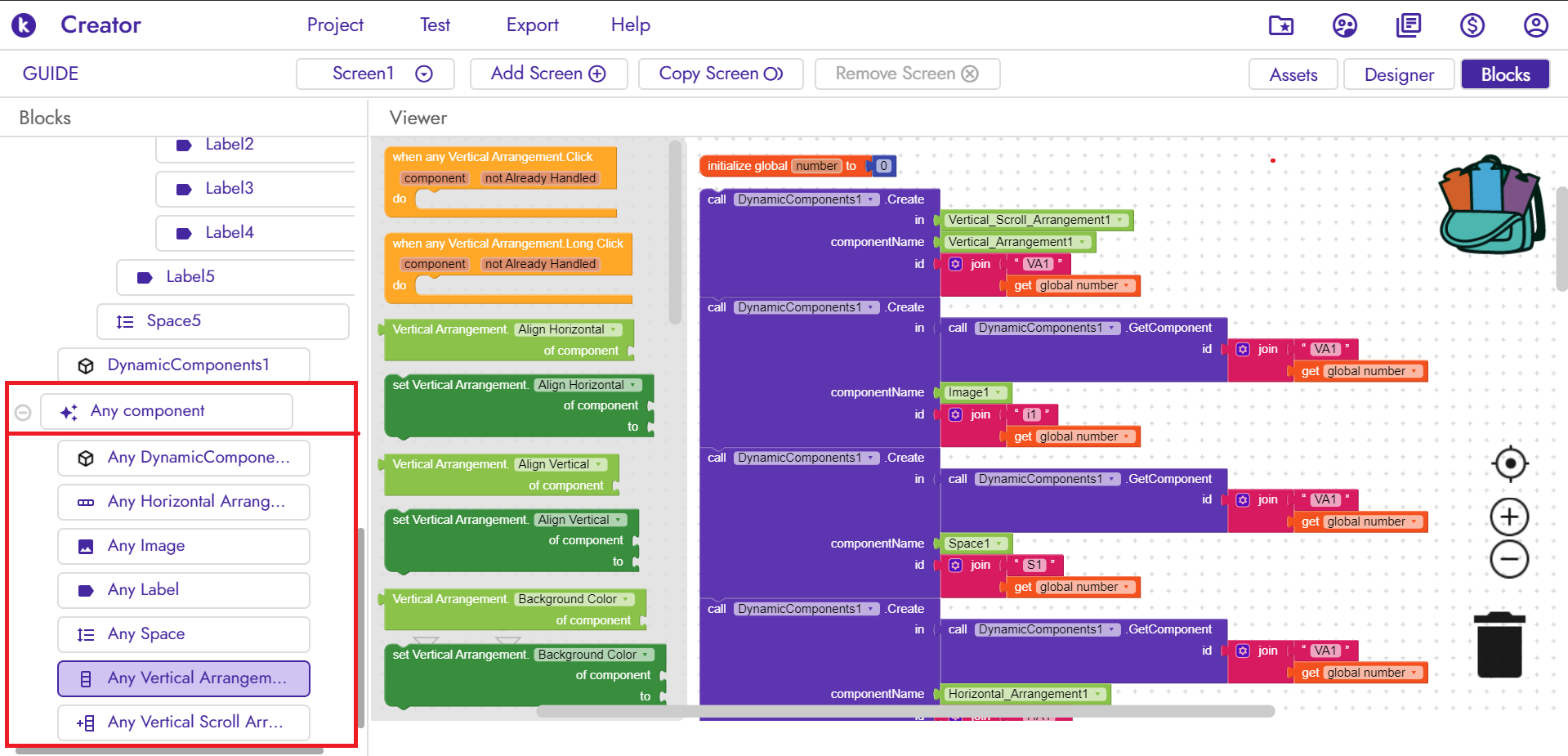The image size is (1568, 756).
Task: Click the dollar sign icon
Action: (1472, 25)
